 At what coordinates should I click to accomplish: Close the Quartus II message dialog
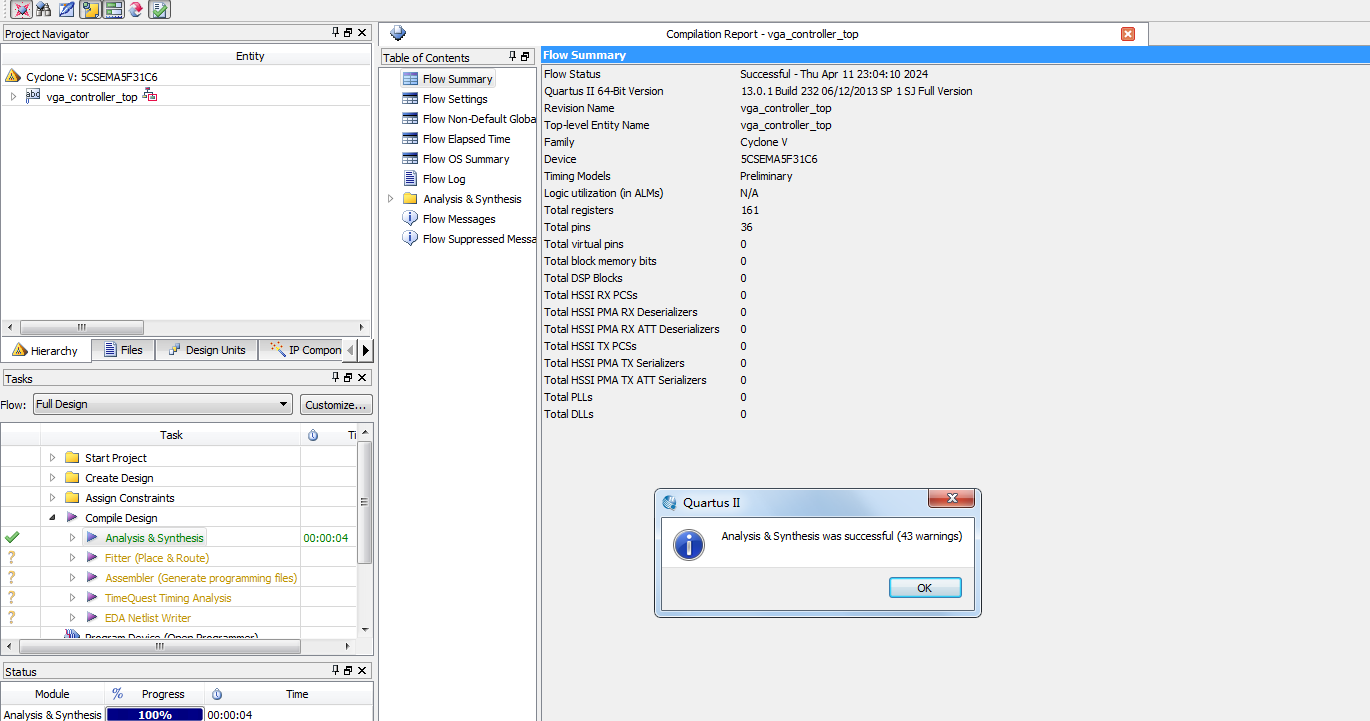click(x=952, y=499)
